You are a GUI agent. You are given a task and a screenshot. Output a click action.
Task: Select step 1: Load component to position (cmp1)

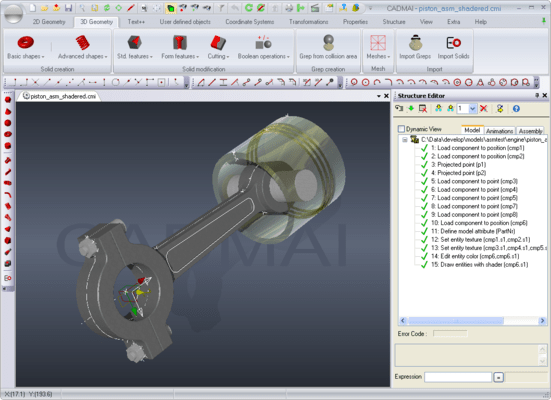coord(477,148)
